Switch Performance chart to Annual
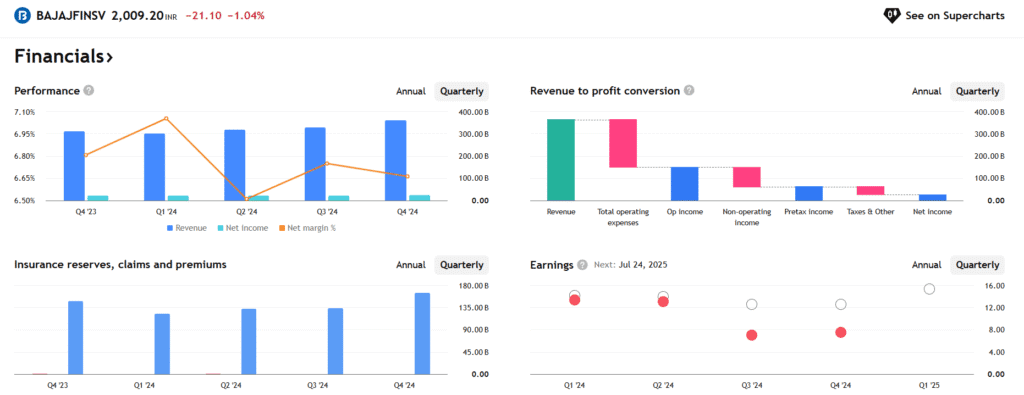This screenshot has width=1024, height=395. (411, 91)
